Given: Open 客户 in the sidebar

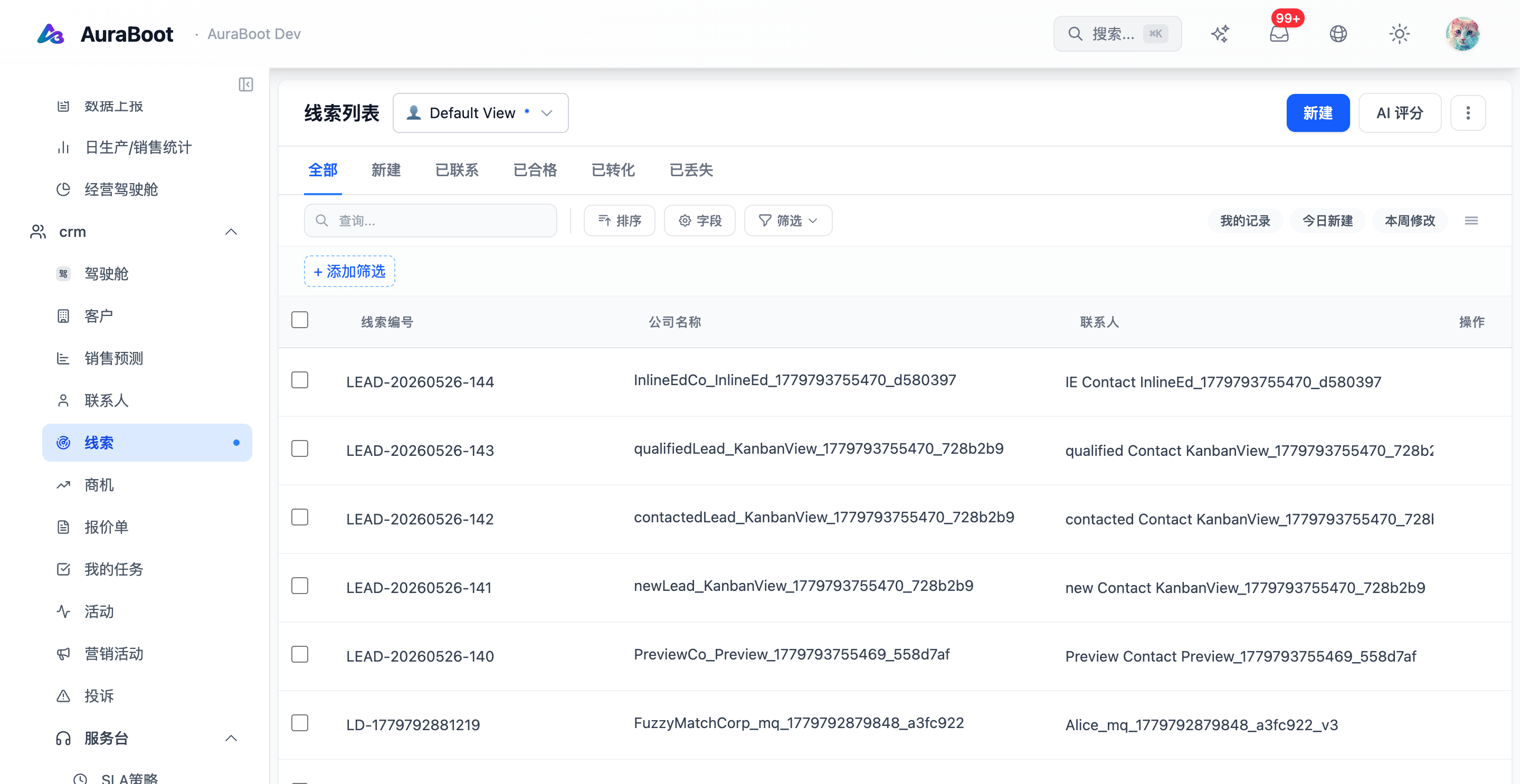Looking at the screenshot, I should tap(147, 316).
